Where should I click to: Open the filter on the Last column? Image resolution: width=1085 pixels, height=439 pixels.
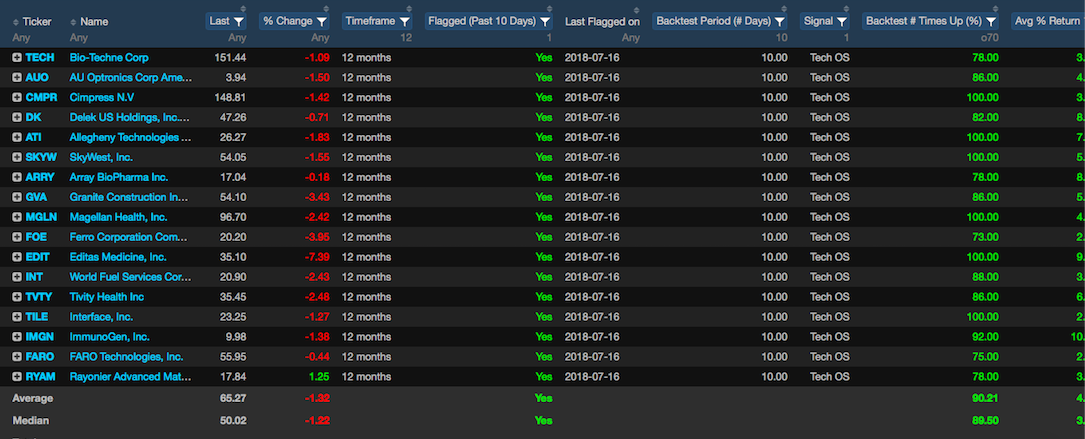pos(239,21)
